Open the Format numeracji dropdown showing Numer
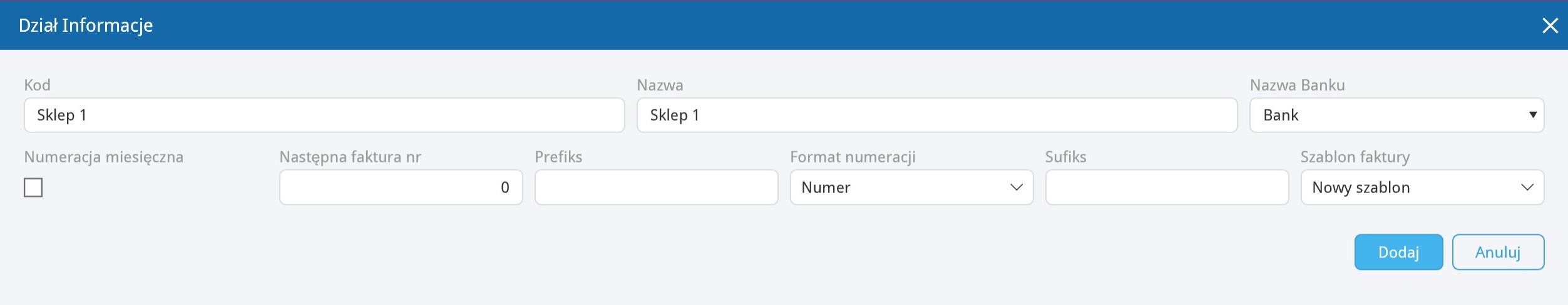The height and width of the screenshot is (305, 1568). pyautogui.click(x=911, y=187)
